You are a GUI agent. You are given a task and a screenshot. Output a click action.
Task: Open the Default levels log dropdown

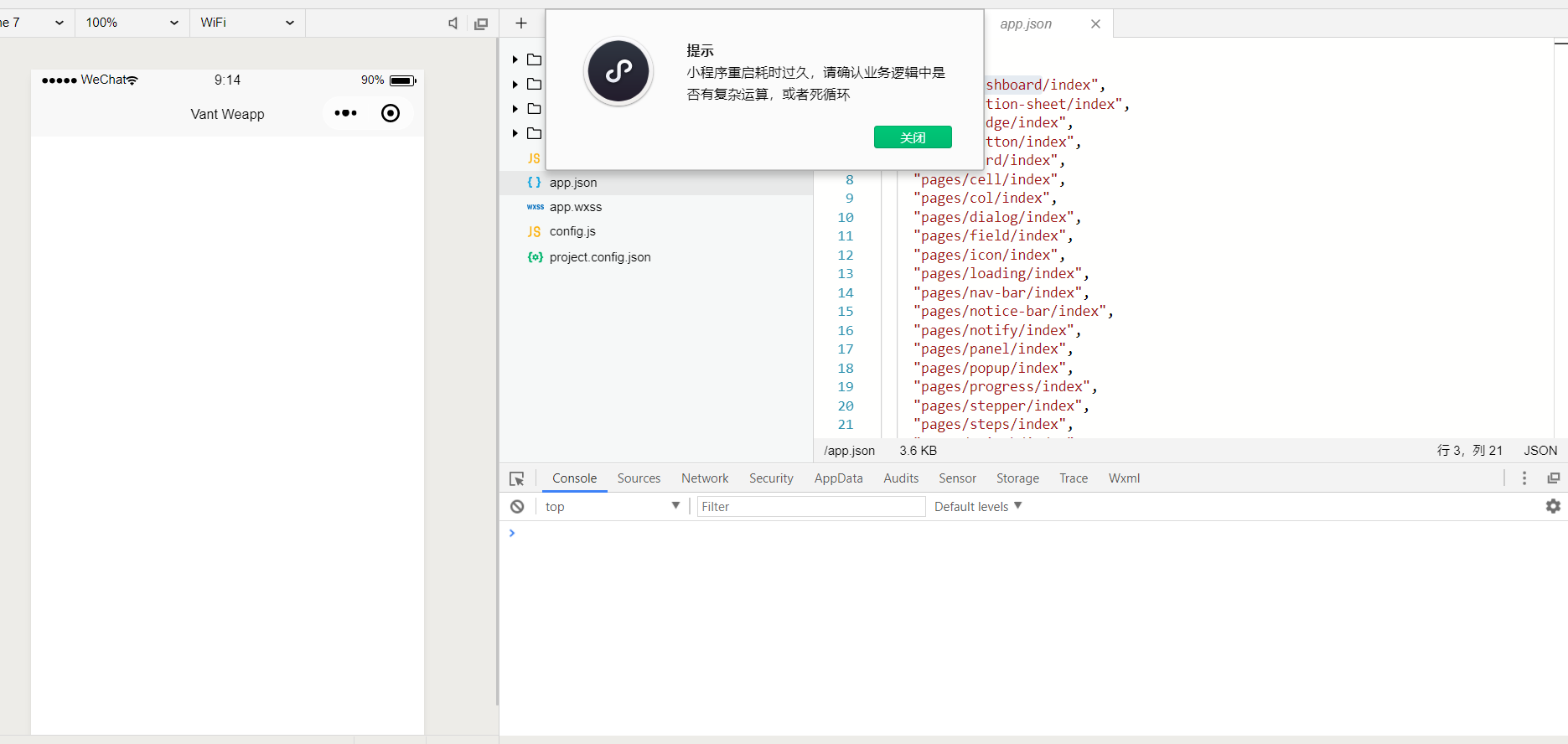pyautogui.click(x=978, y=506)
